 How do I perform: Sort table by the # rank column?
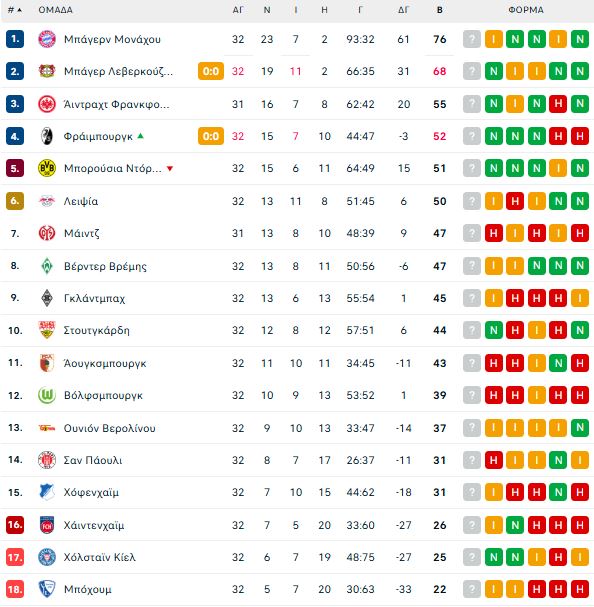(15, 10)
